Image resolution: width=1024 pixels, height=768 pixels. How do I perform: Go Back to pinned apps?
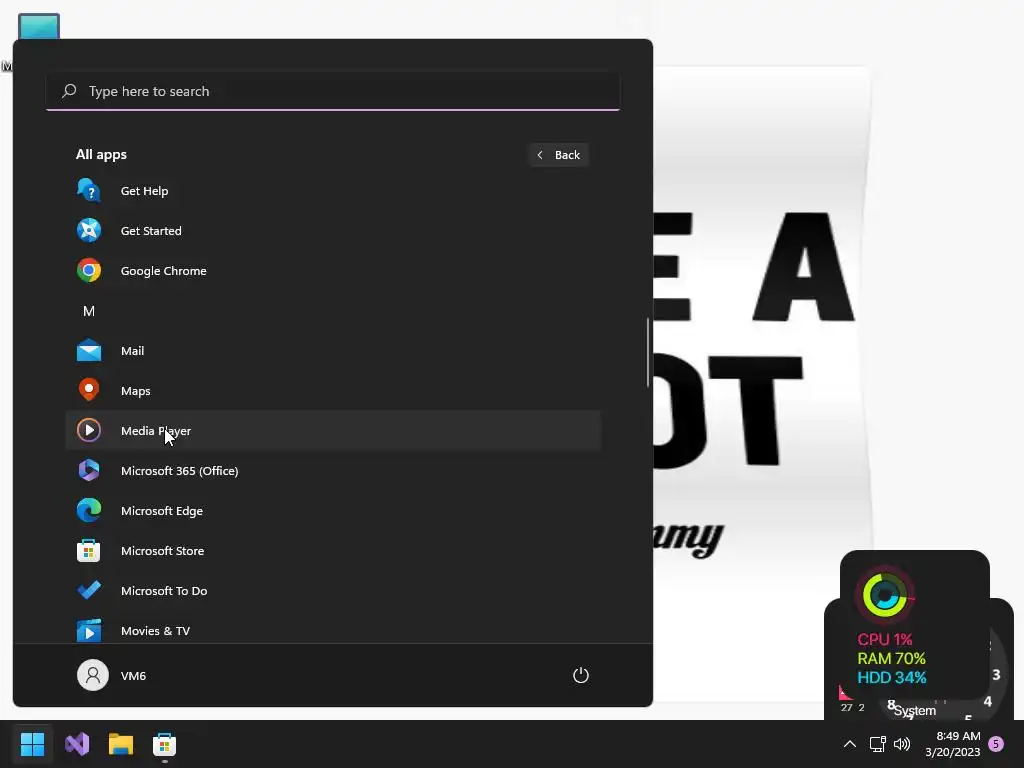pyautogui.click(x=559, y=155)
